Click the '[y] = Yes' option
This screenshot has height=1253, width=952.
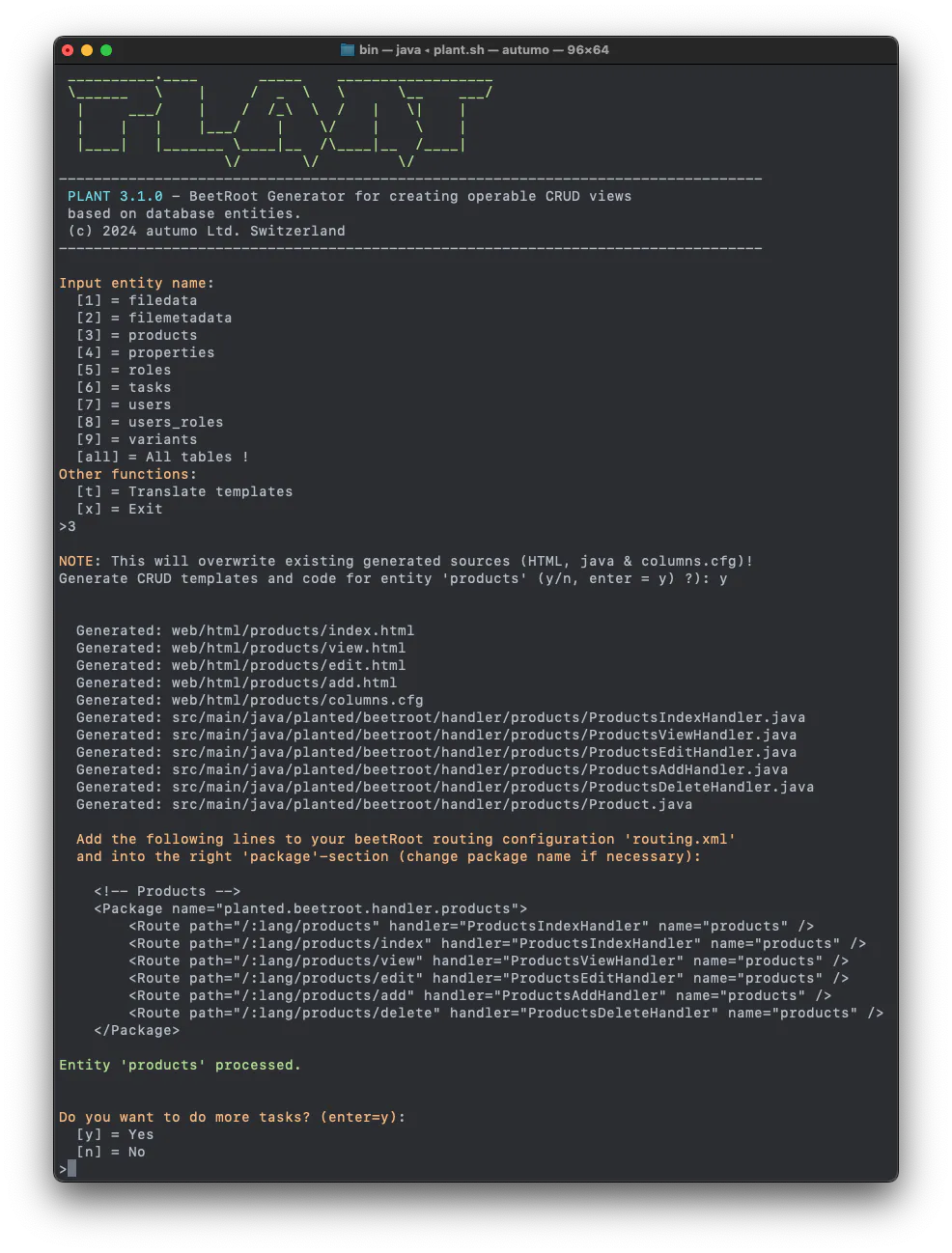pyautogui.click(x=115, y=1134)
